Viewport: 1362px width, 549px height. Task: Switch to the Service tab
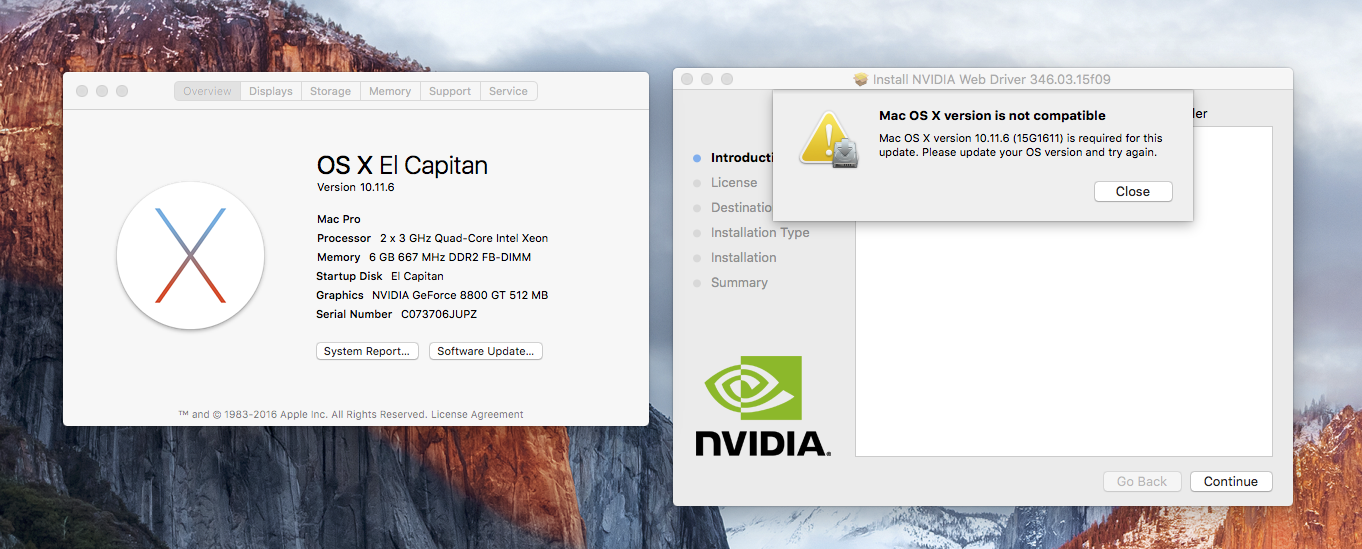pos(508,91)
